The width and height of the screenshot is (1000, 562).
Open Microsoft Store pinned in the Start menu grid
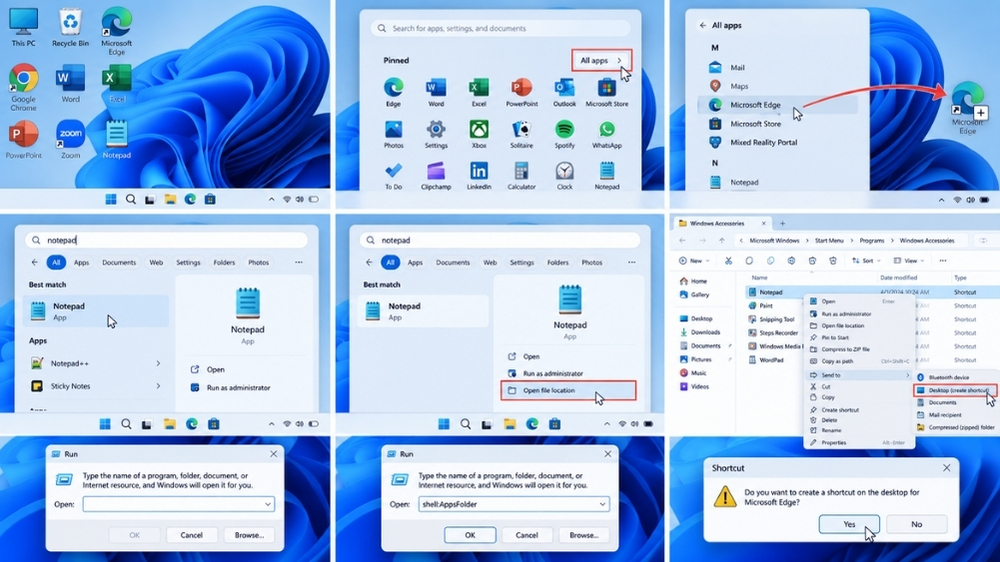(x=607, y=92)
